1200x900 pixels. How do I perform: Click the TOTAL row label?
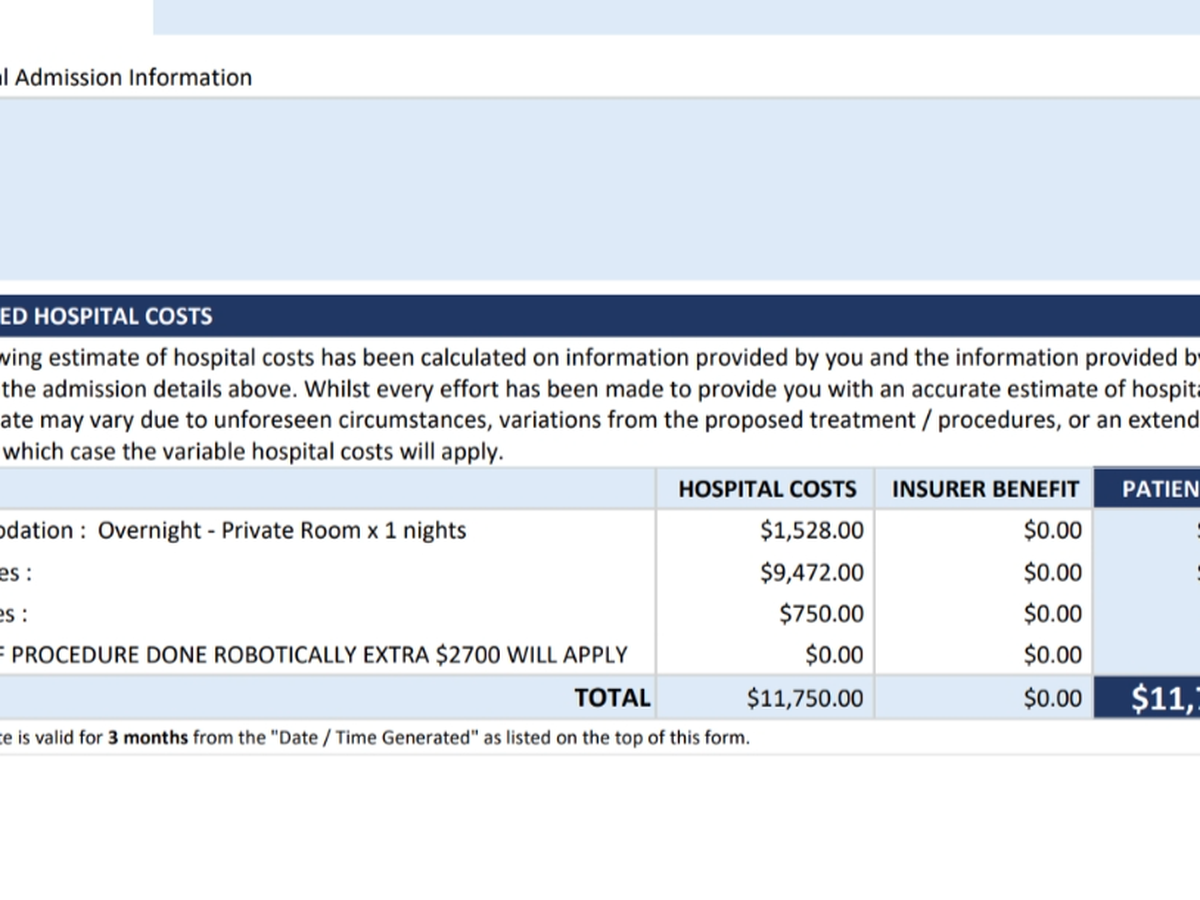[612, 697]
